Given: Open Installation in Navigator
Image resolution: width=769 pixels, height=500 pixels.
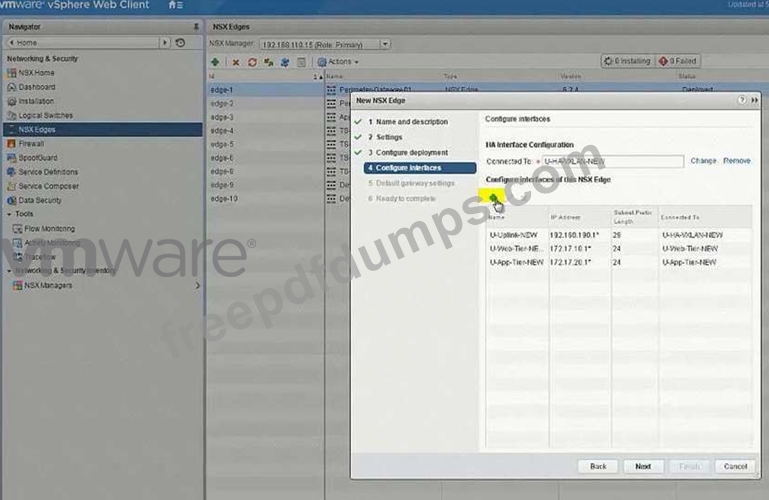Looking at the screenshot, I should coord(35,101).
